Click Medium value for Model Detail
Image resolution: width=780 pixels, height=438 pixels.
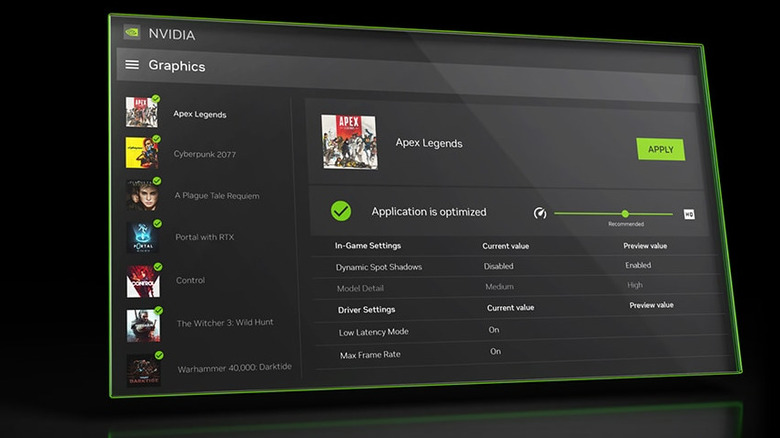coord(499,287)
